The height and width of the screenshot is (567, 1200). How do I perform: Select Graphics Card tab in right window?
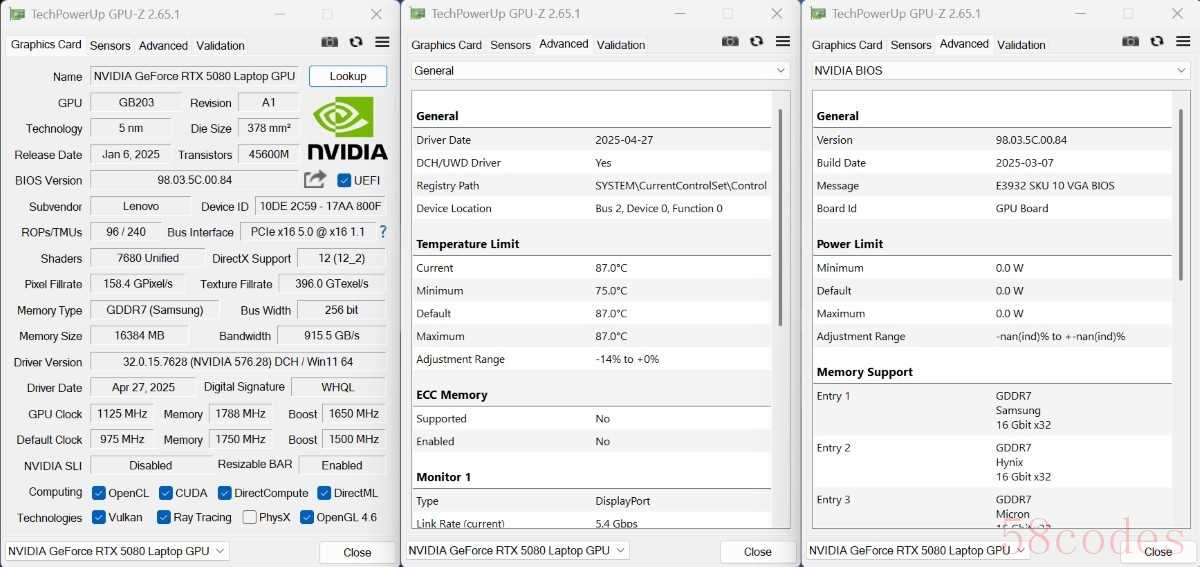pyautogui.click(x=847, y=45)
